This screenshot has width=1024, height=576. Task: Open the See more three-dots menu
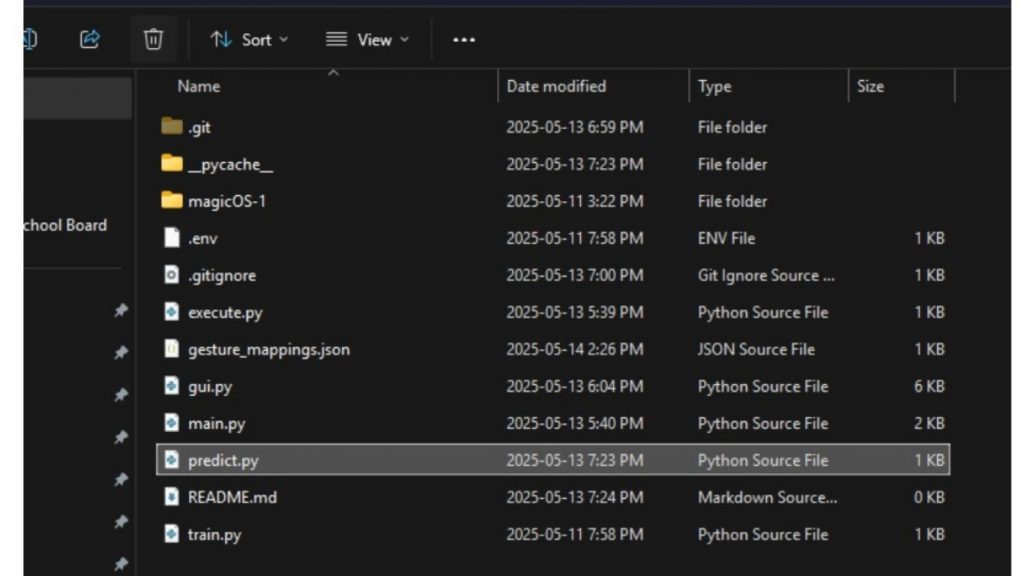(464, 40)
